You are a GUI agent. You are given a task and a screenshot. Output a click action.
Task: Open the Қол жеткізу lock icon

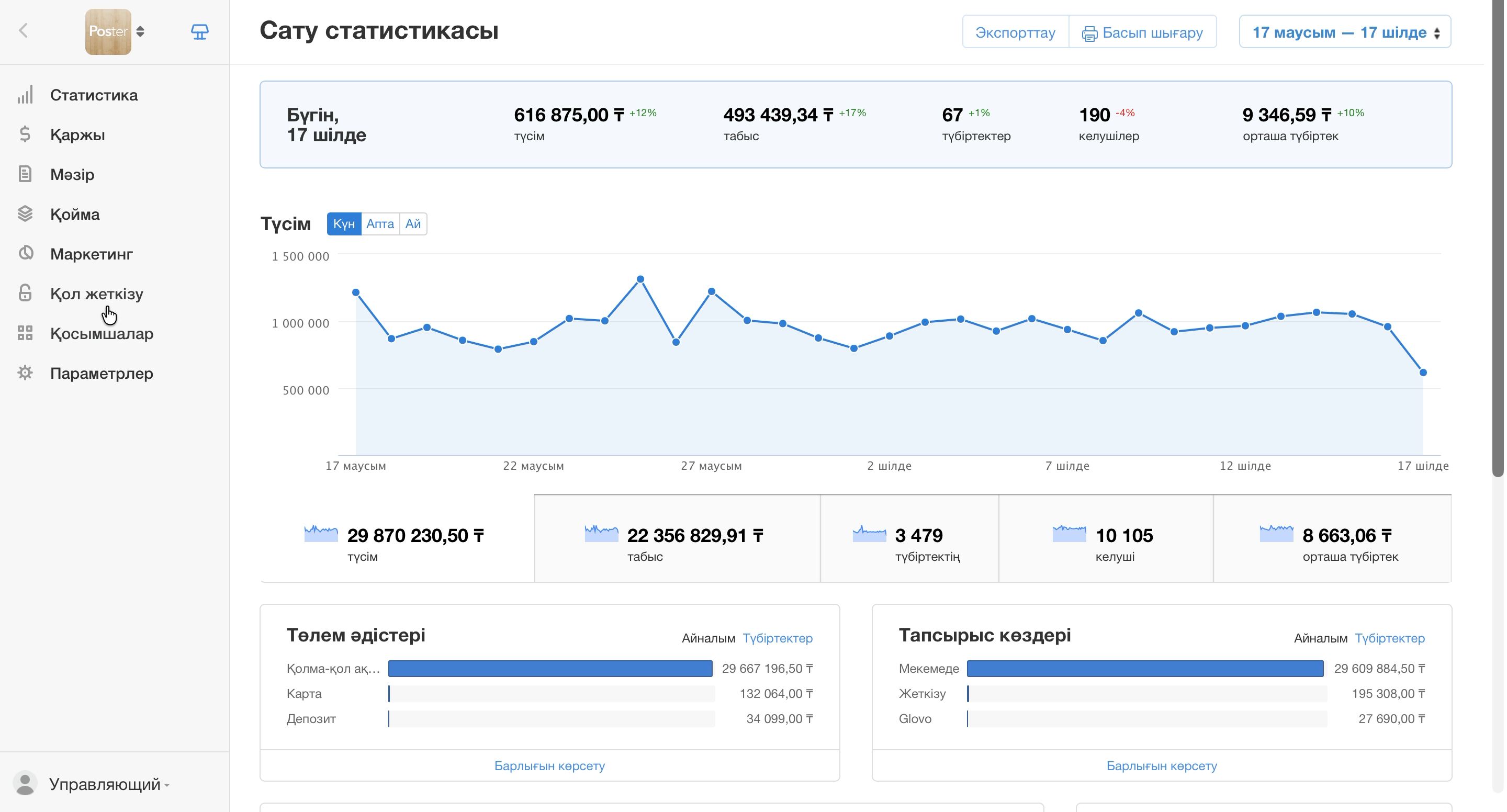coord(25,292)
